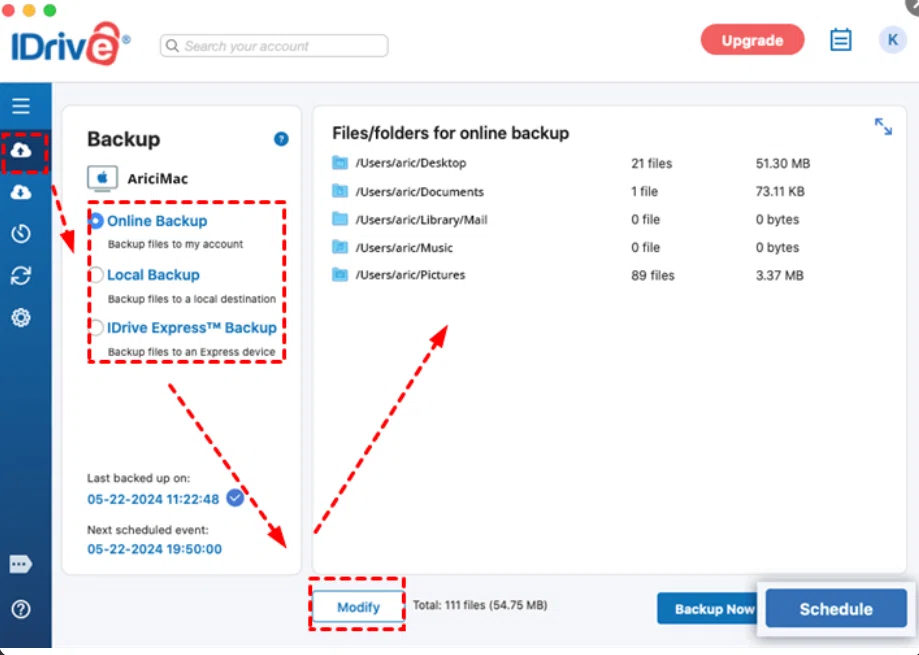The image size is (919, 655).
Task: Open the Sync arrows sidebar icon
Action: pyautogui.click(x=21, y=275)
